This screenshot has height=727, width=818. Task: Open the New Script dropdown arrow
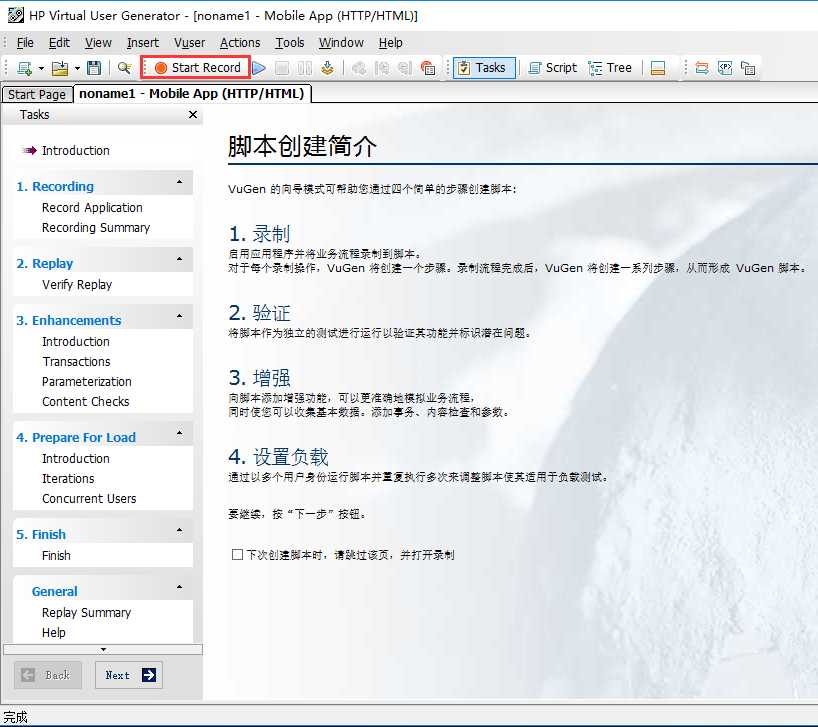tap(41, 68)
